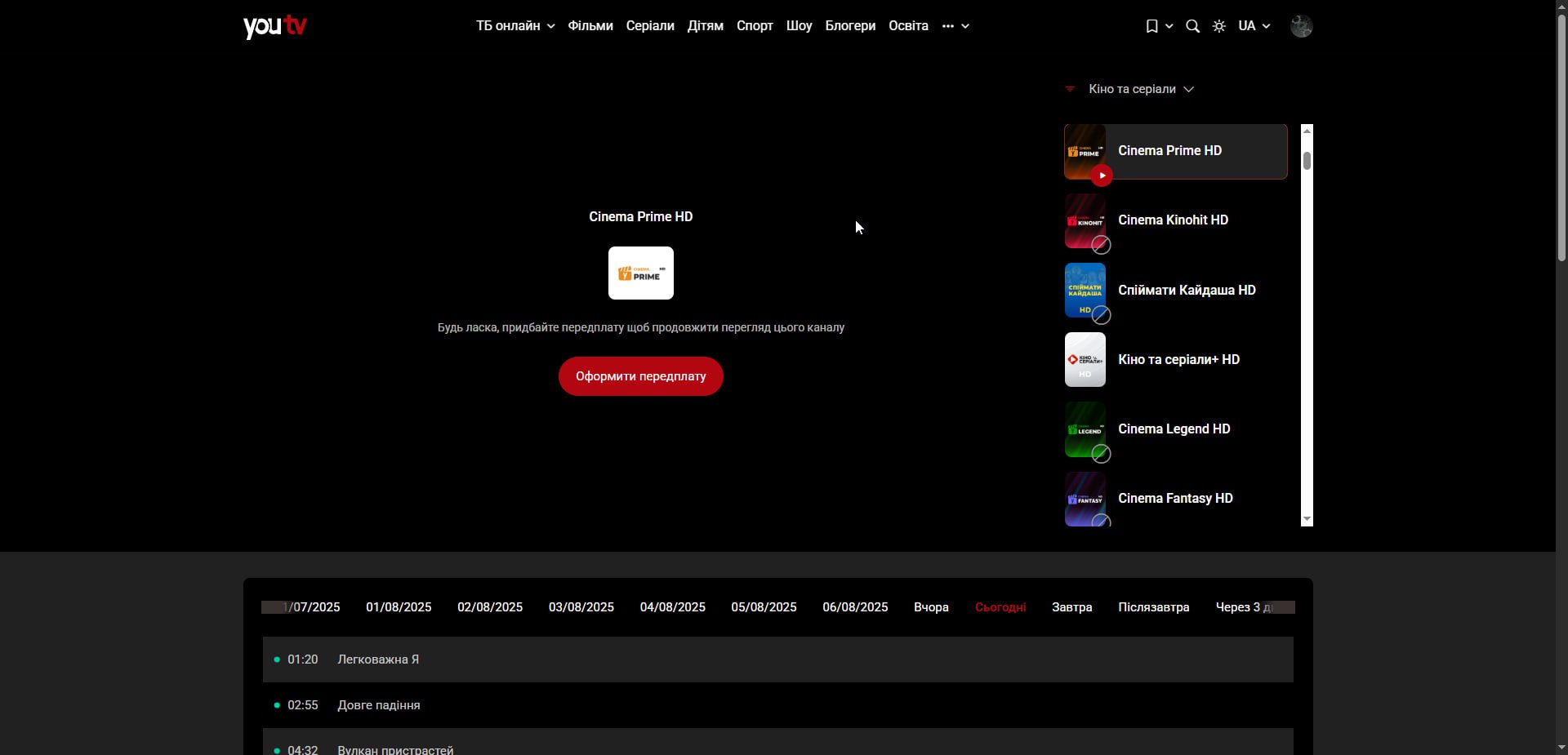The width and height of the screenshot is (1568, 755).
Task: Click the play icon on Cinema Prime HD
Action: [1102, 175]
